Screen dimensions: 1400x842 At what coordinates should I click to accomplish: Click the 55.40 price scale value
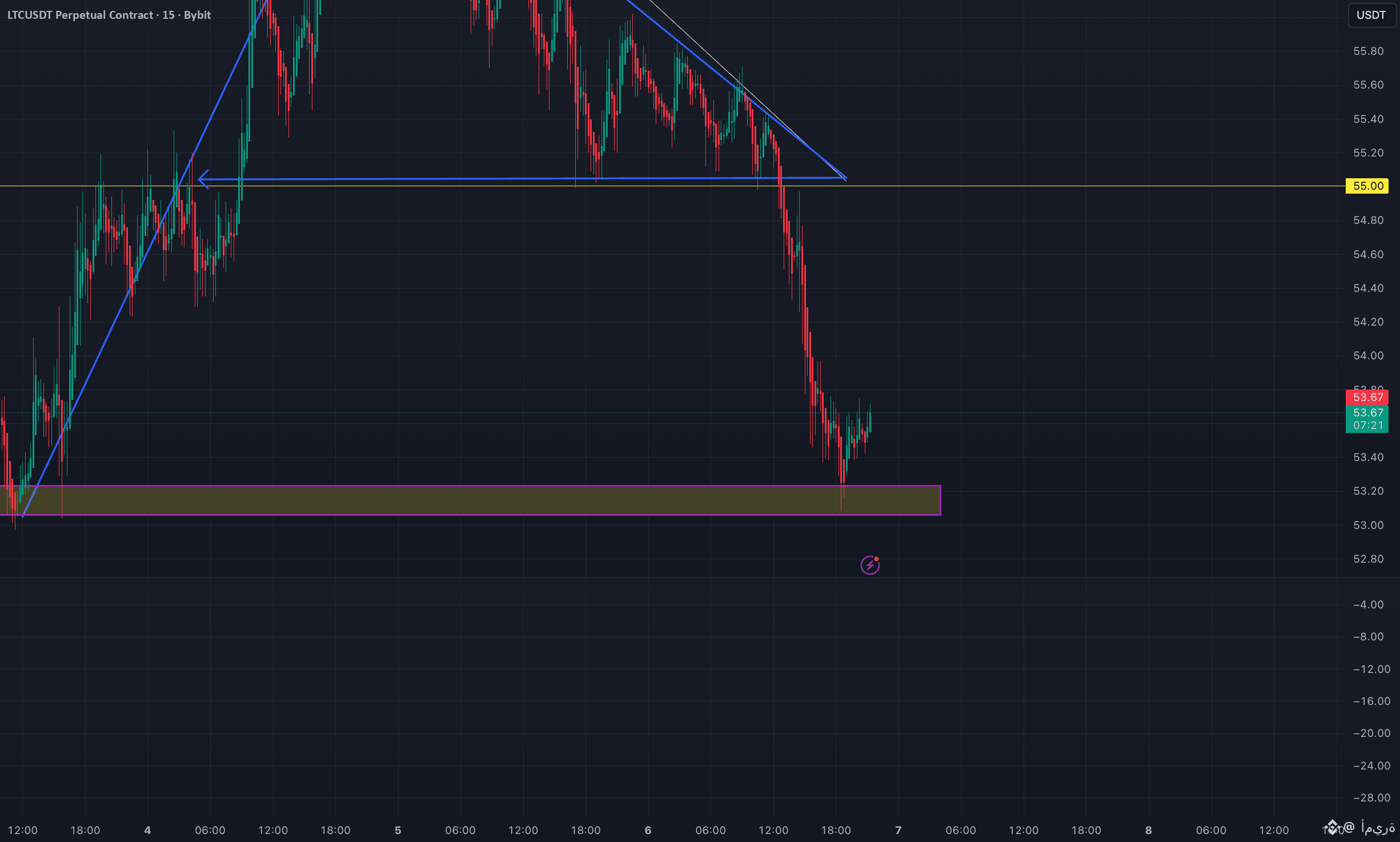[x=1368, y=119]
